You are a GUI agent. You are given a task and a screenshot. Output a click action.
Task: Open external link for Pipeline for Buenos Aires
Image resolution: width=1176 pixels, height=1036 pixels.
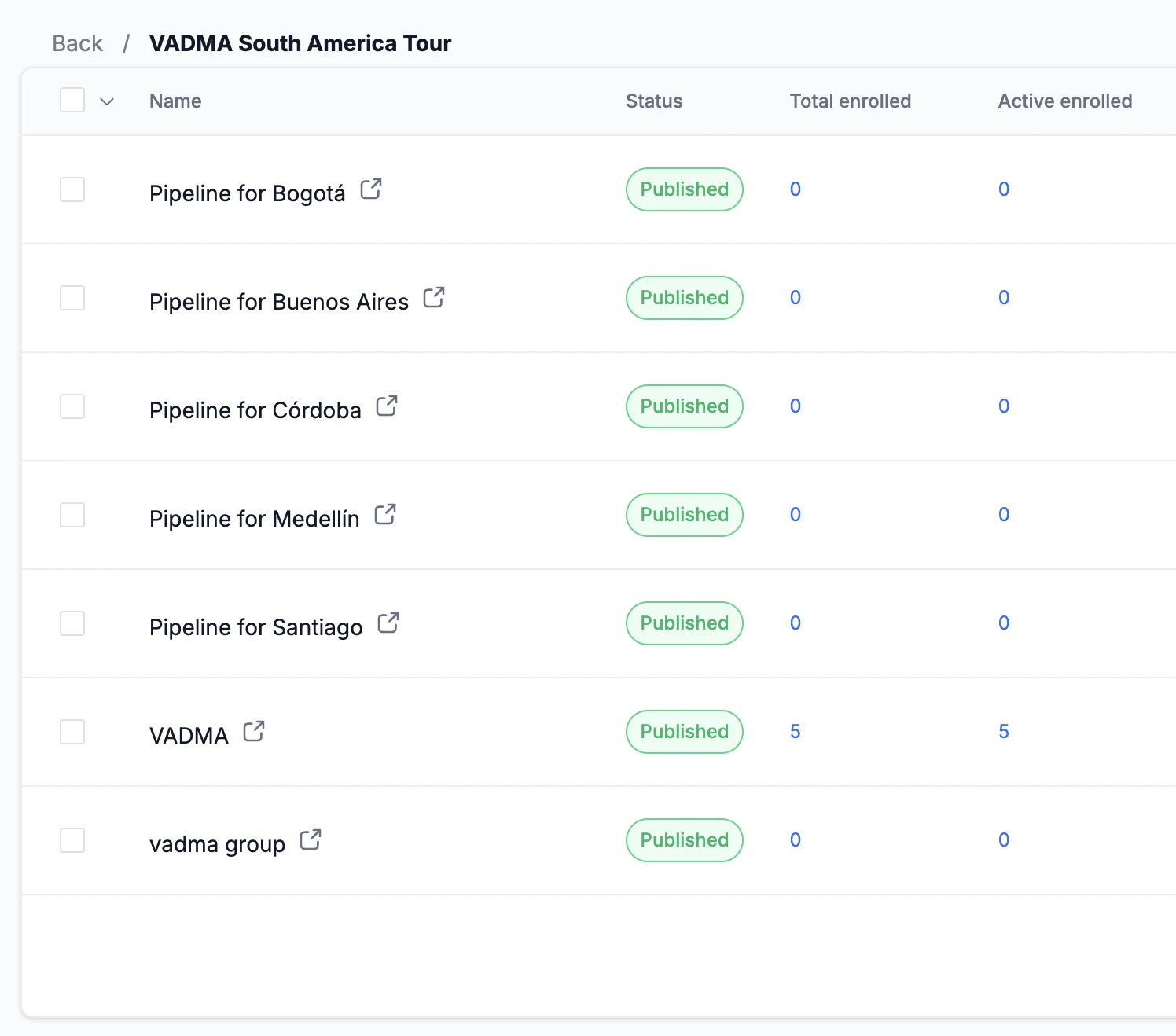point(434,298)
